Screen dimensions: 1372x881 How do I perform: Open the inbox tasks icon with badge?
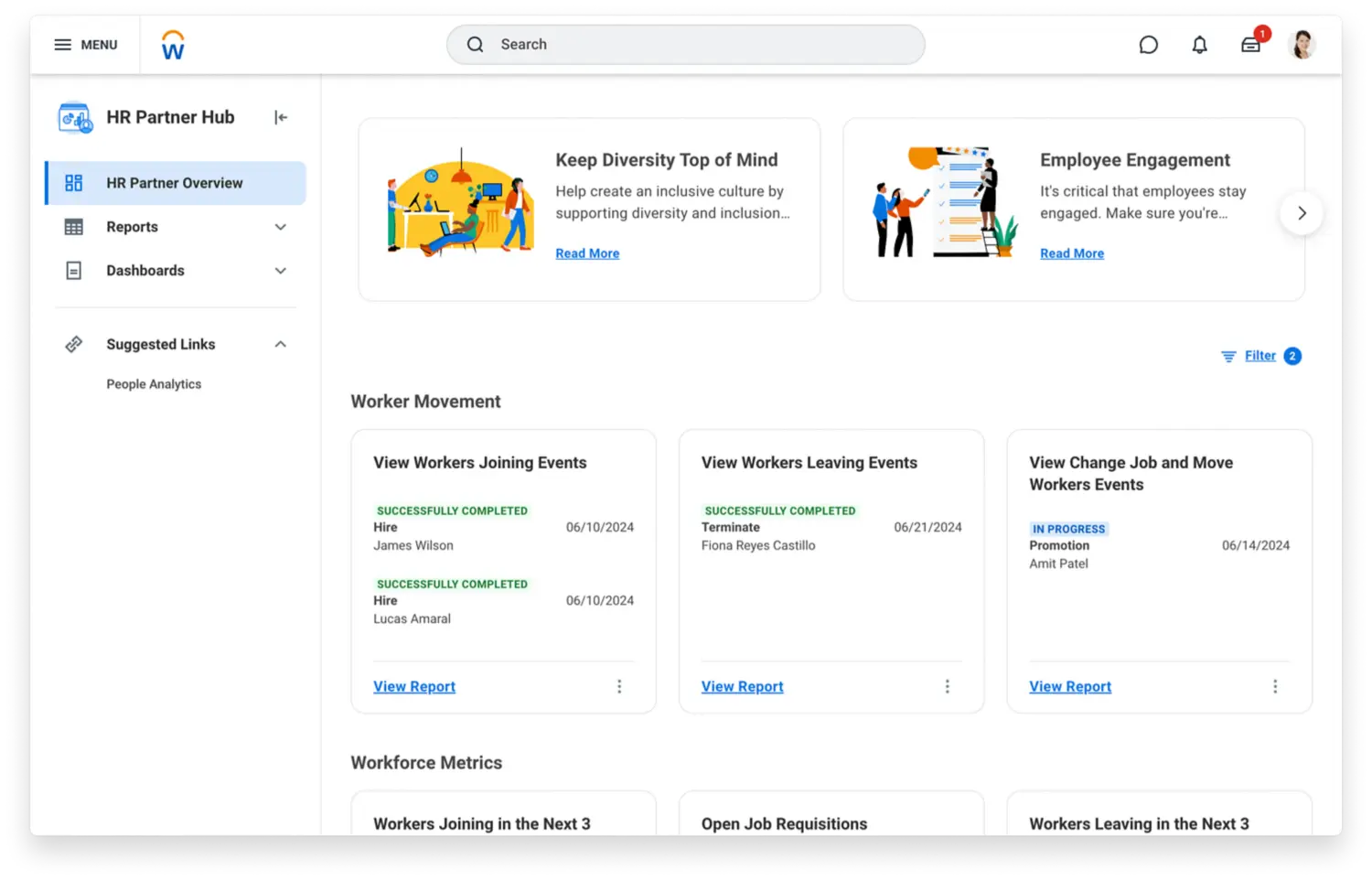(x=1250, y=44)
